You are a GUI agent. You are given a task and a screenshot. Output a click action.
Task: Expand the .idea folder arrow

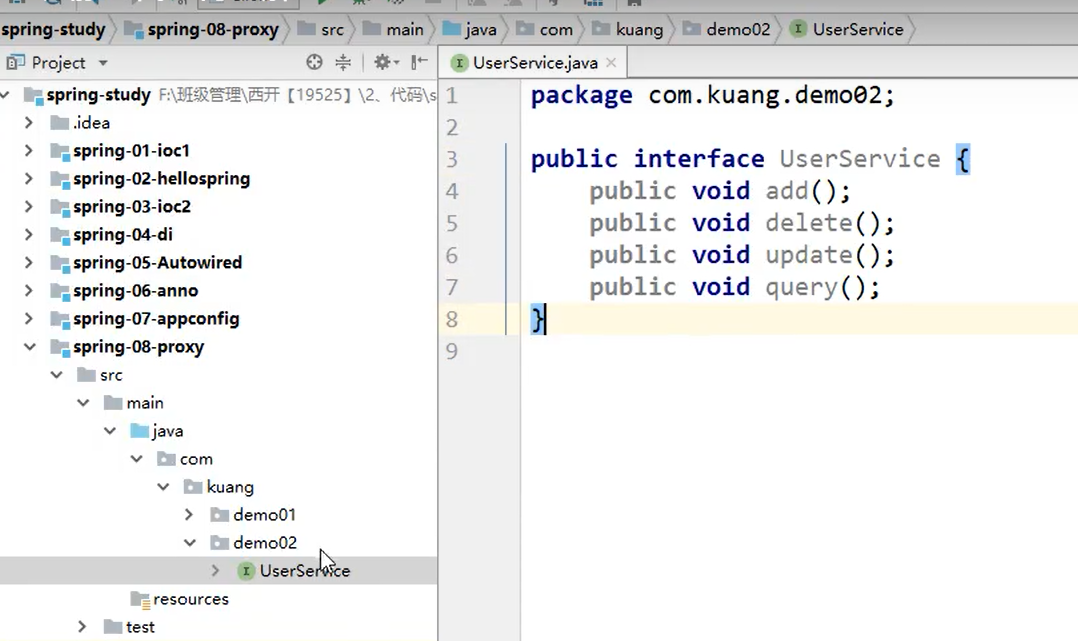tap(29, 122)
